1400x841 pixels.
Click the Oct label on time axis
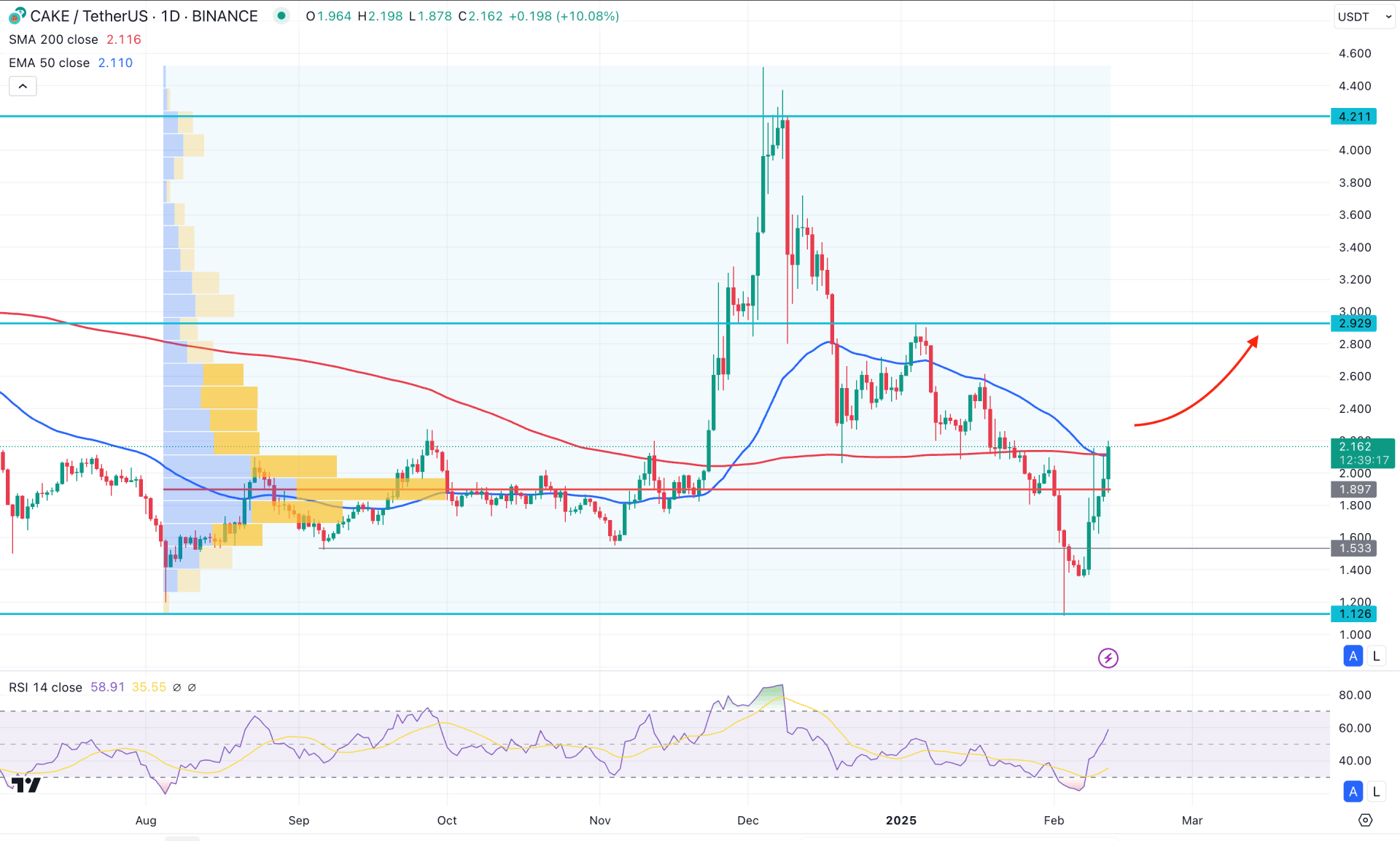(x=447, y=821)
